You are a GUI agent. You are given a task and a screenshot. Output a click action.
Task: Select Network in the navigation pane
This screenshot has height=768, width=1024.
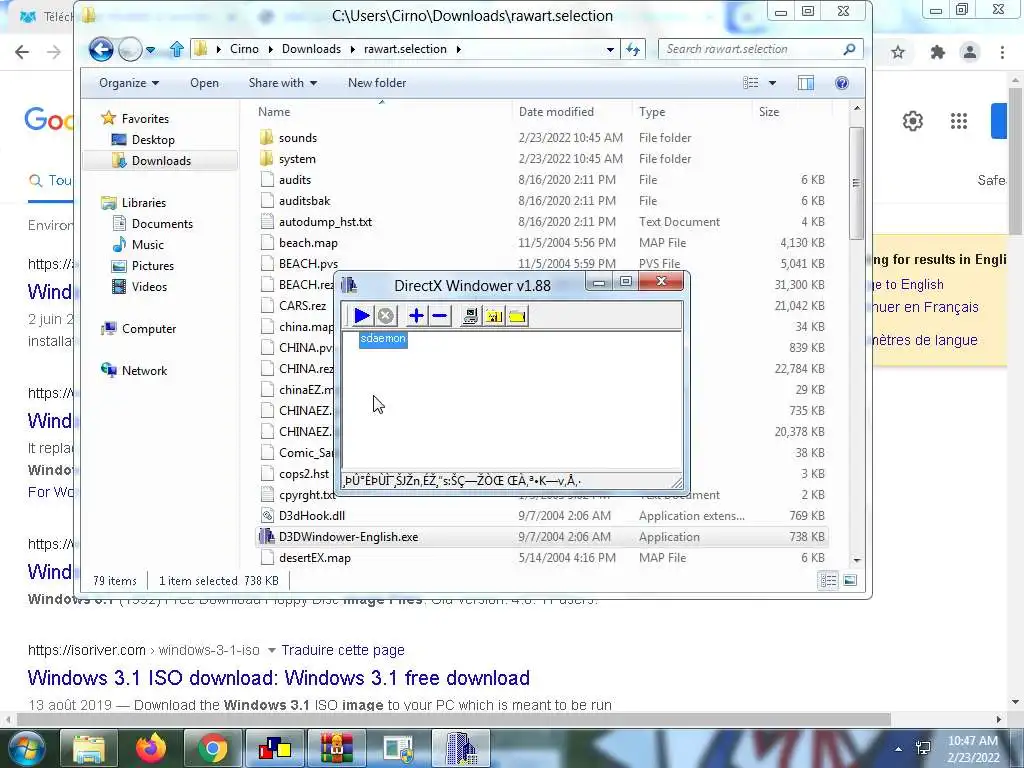coord(144,371)
